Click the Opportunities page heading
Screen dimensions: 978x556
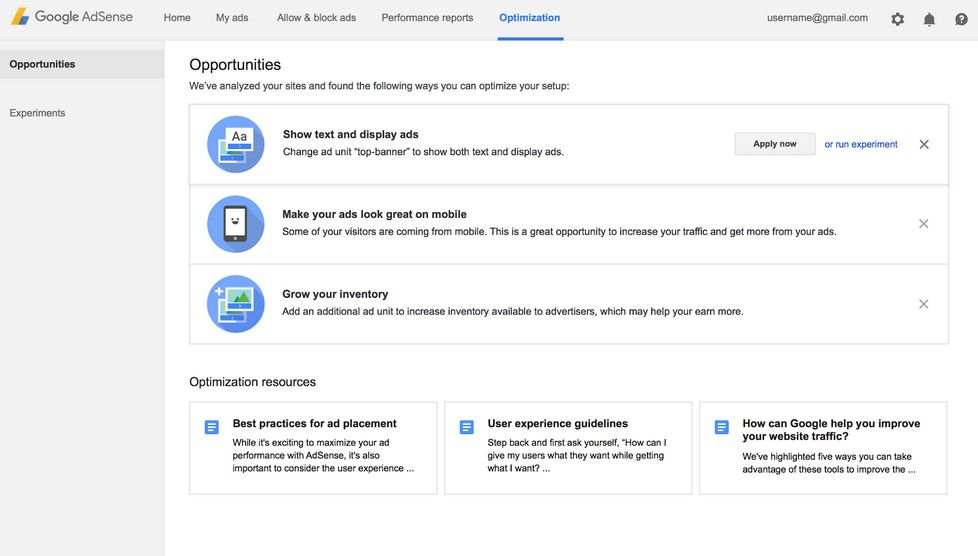[x=235, y=65]
